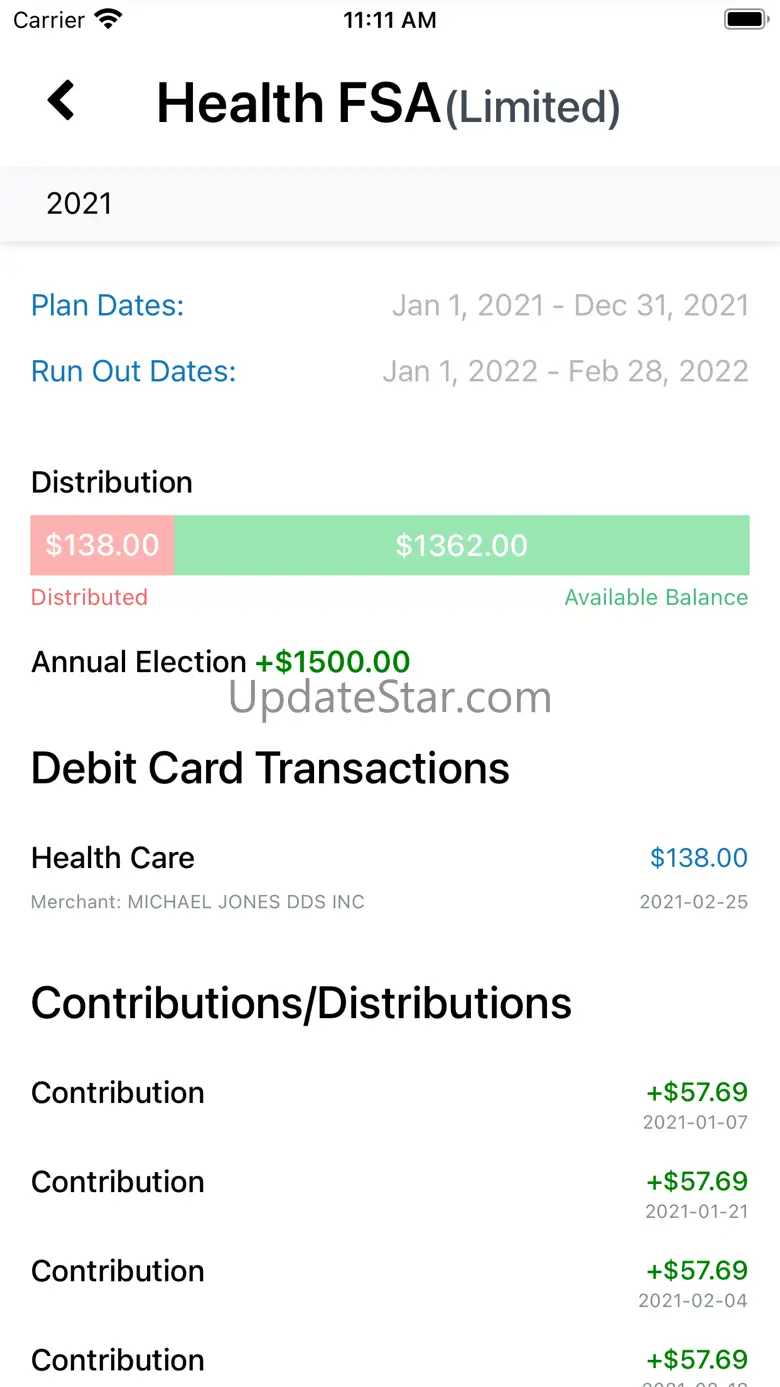Viewport: 780px width, 1387px height.
Task: Tap the green $1362.00 available balance bar
Action: pos(461,545)
